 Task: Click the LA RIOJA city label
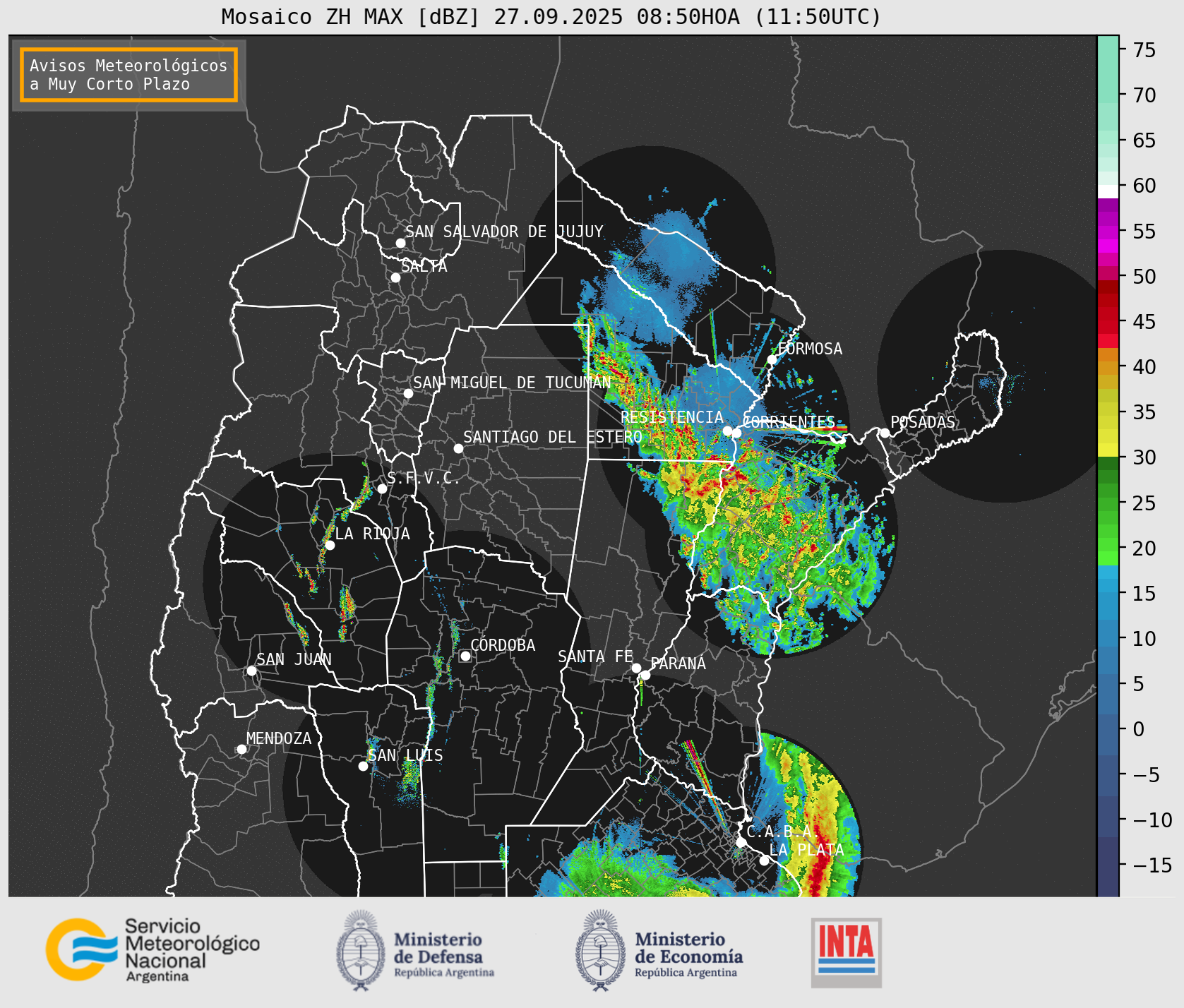click(x=372, y=534)
